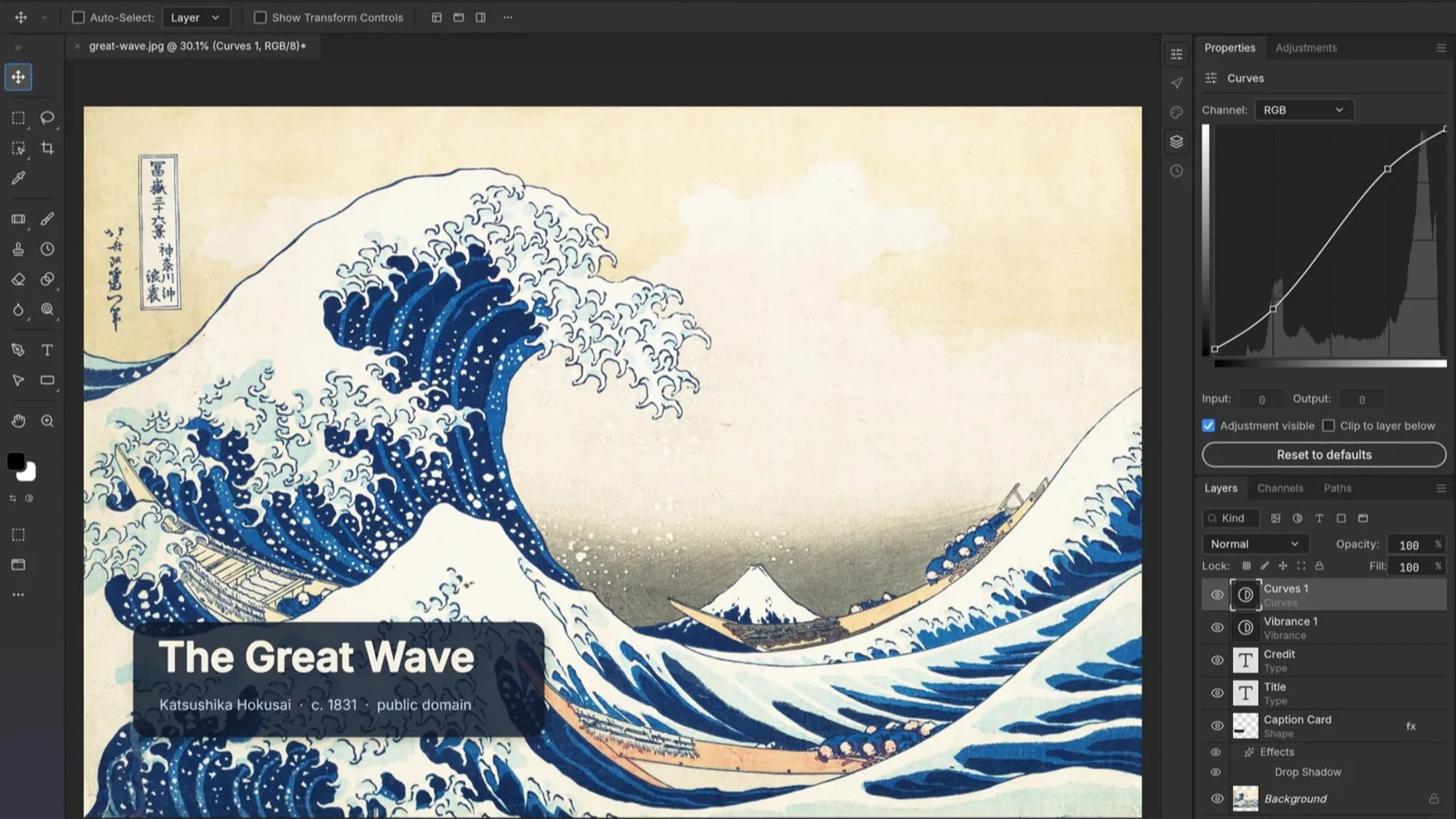Screen dimensions: 1456x819
Task: Click the upper curve control point
Action: pos(1387,169)
